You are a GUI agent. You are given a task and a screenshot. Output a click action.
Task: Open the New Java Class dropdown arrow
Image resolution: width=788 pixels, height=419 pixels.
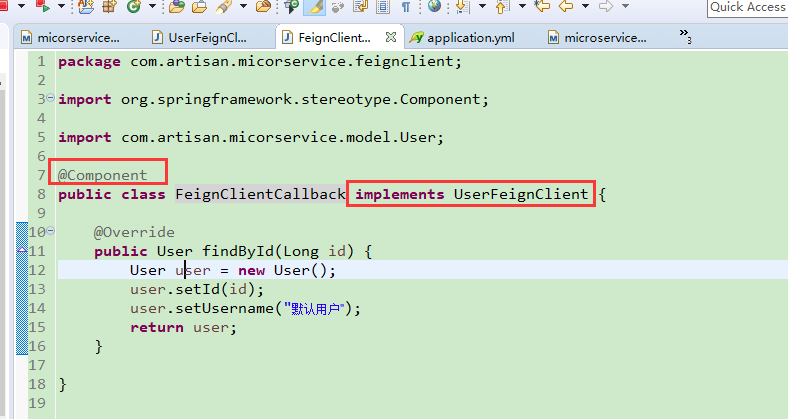[152, 6]
